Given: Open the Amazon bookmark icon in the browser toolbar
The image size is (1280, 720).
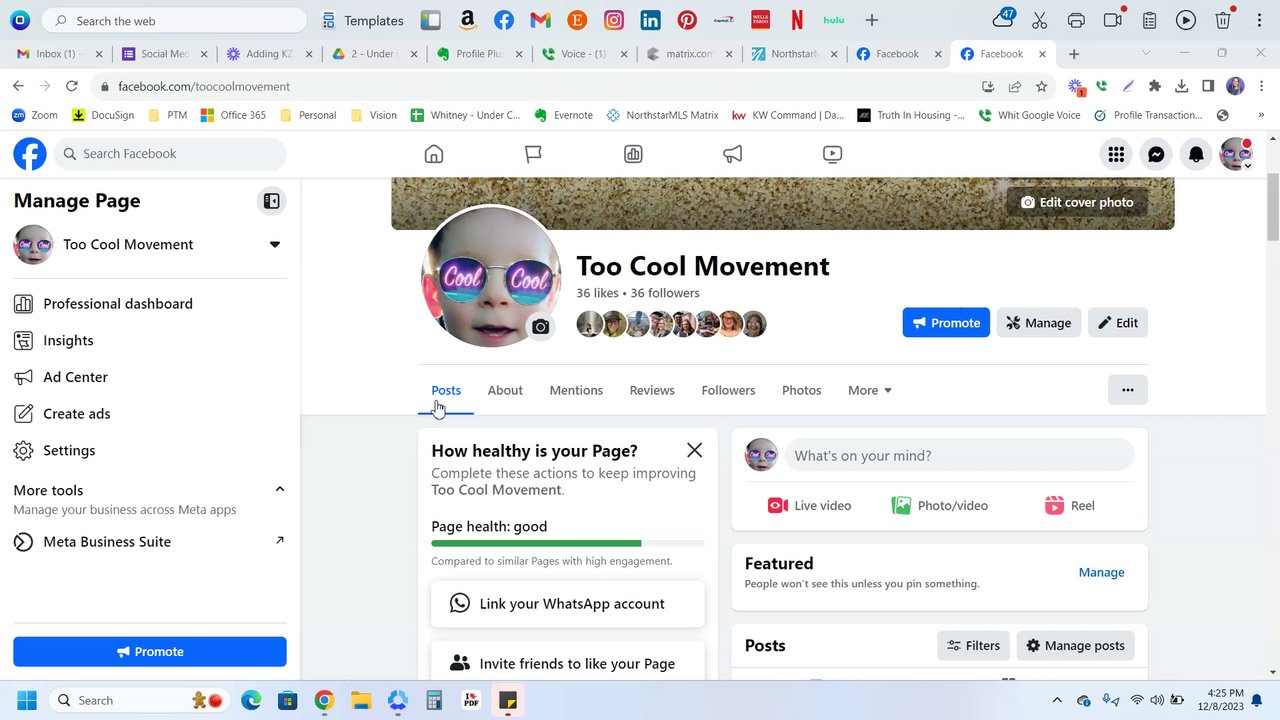Looking at the screenshot, I should pos(467,20).
